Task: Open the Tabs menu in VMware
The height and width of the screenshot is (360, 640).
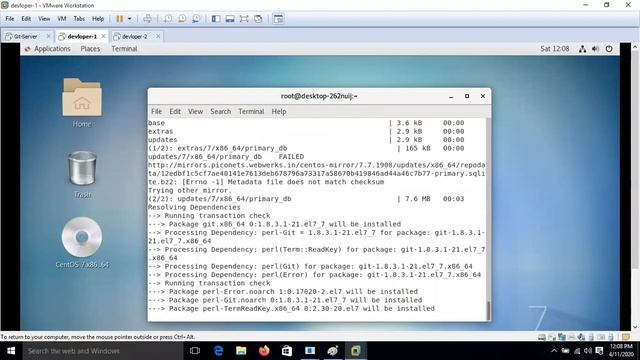Action: (x=79, y=19)
